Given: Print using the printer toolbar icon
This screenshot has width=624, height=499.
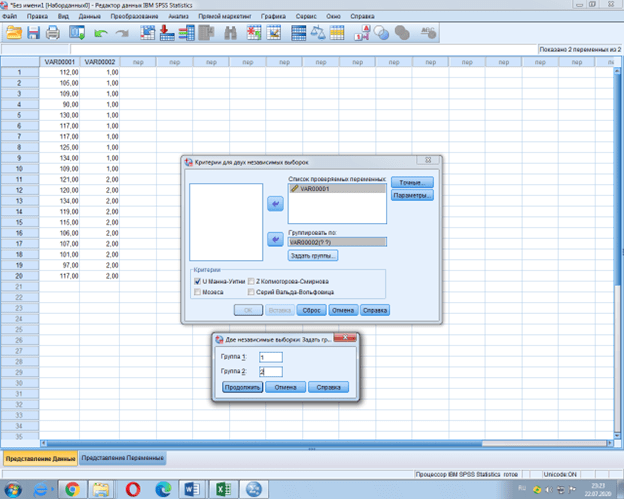Looking at the screenshot, I should tap(53, 33).
